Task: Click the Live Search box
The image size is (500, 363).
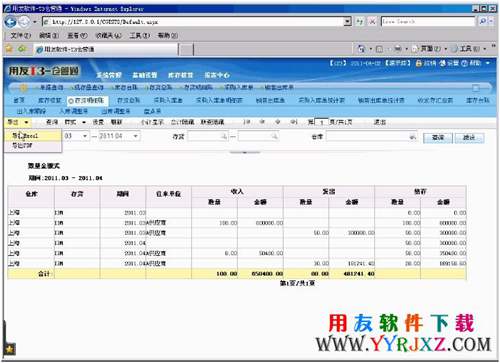Action: point(428,22)
